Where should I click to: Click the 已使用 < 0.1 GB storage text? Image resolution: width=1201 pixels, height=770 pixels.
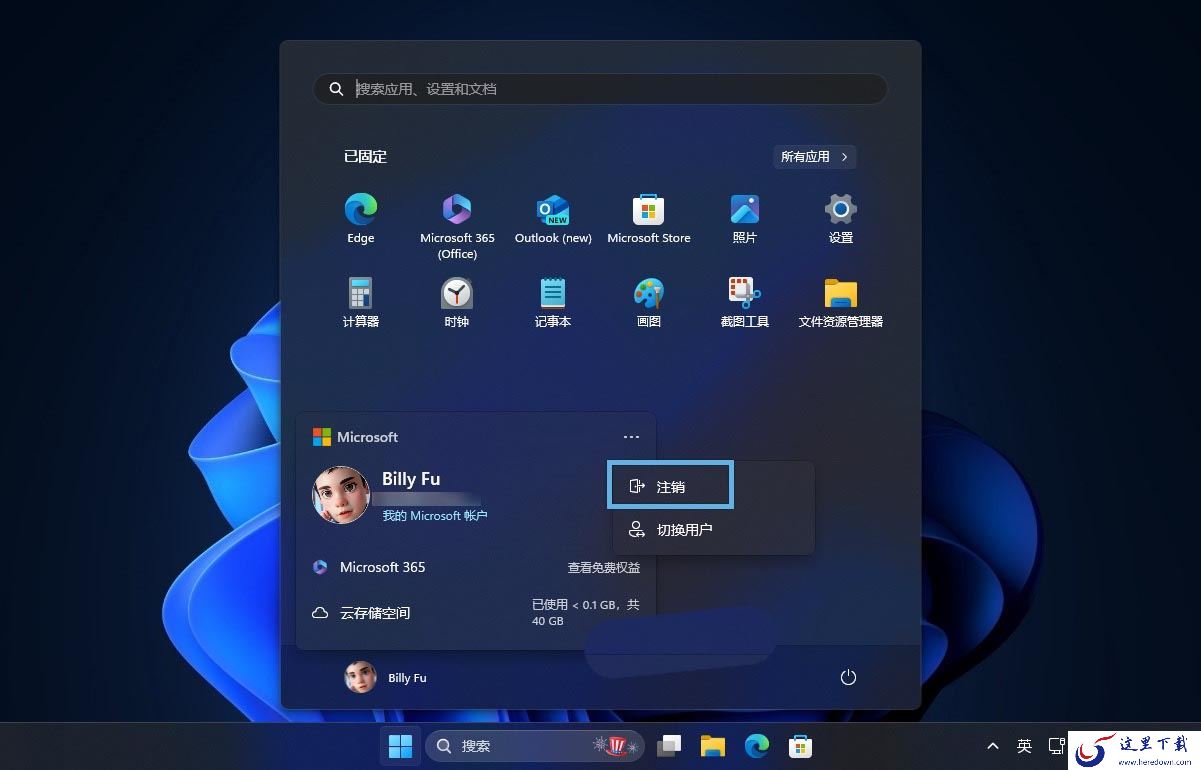click(585, 613)
